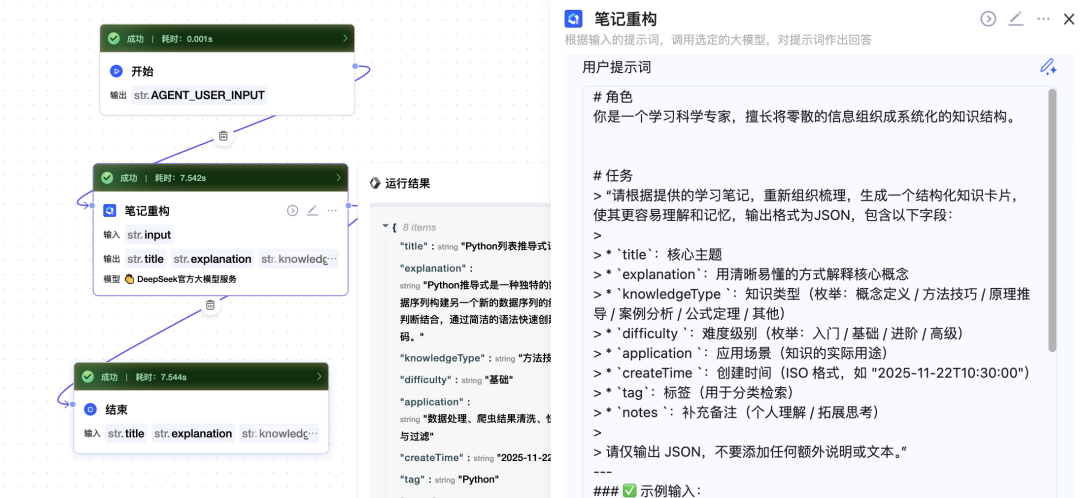Click the 笔记重构 app icon in the panel title
Viewport: 1080px width, 498px height.
click(x=573, y=19)
